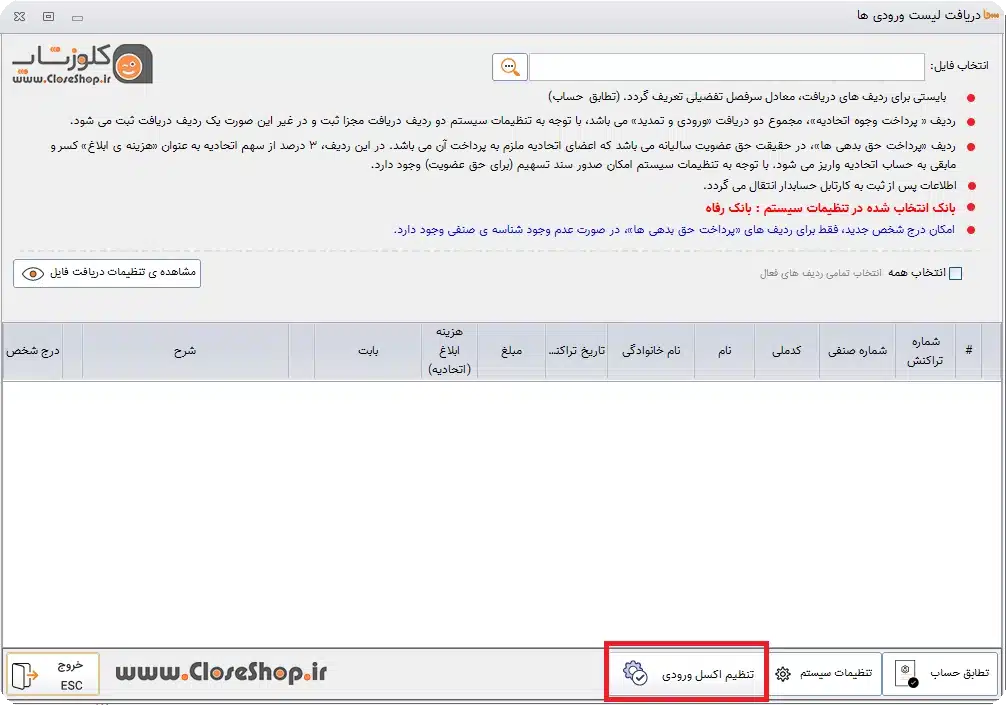Open تنظیمات سیستم button

(824, 674)
